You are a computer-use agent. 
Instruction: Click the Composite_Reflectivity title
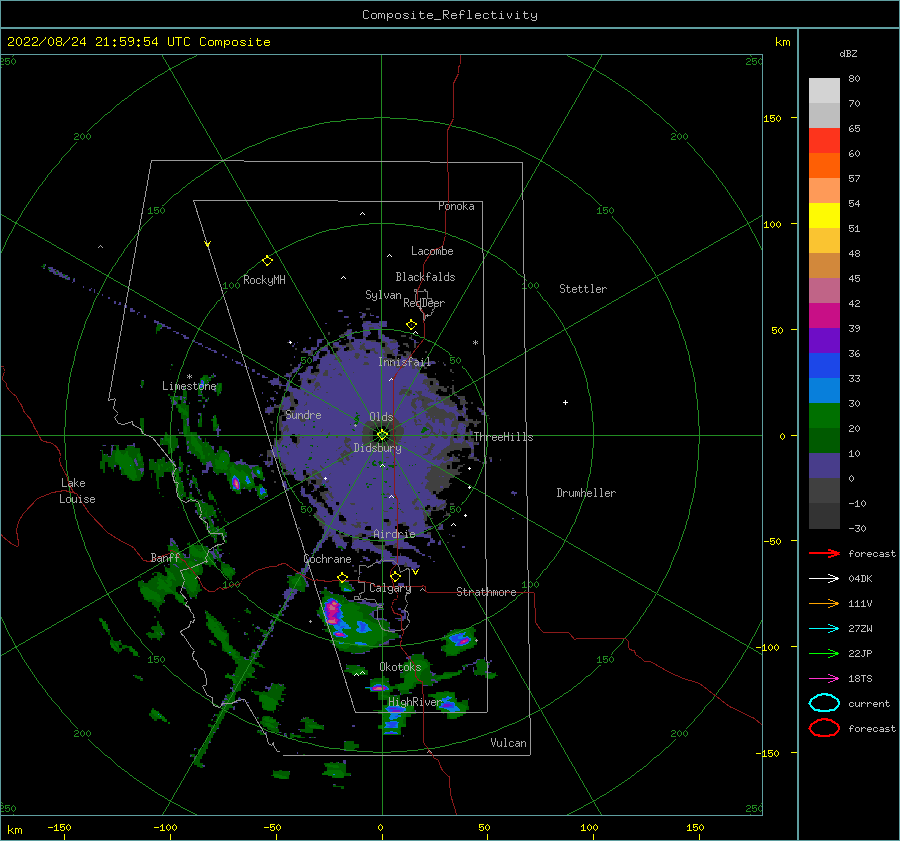450,15
